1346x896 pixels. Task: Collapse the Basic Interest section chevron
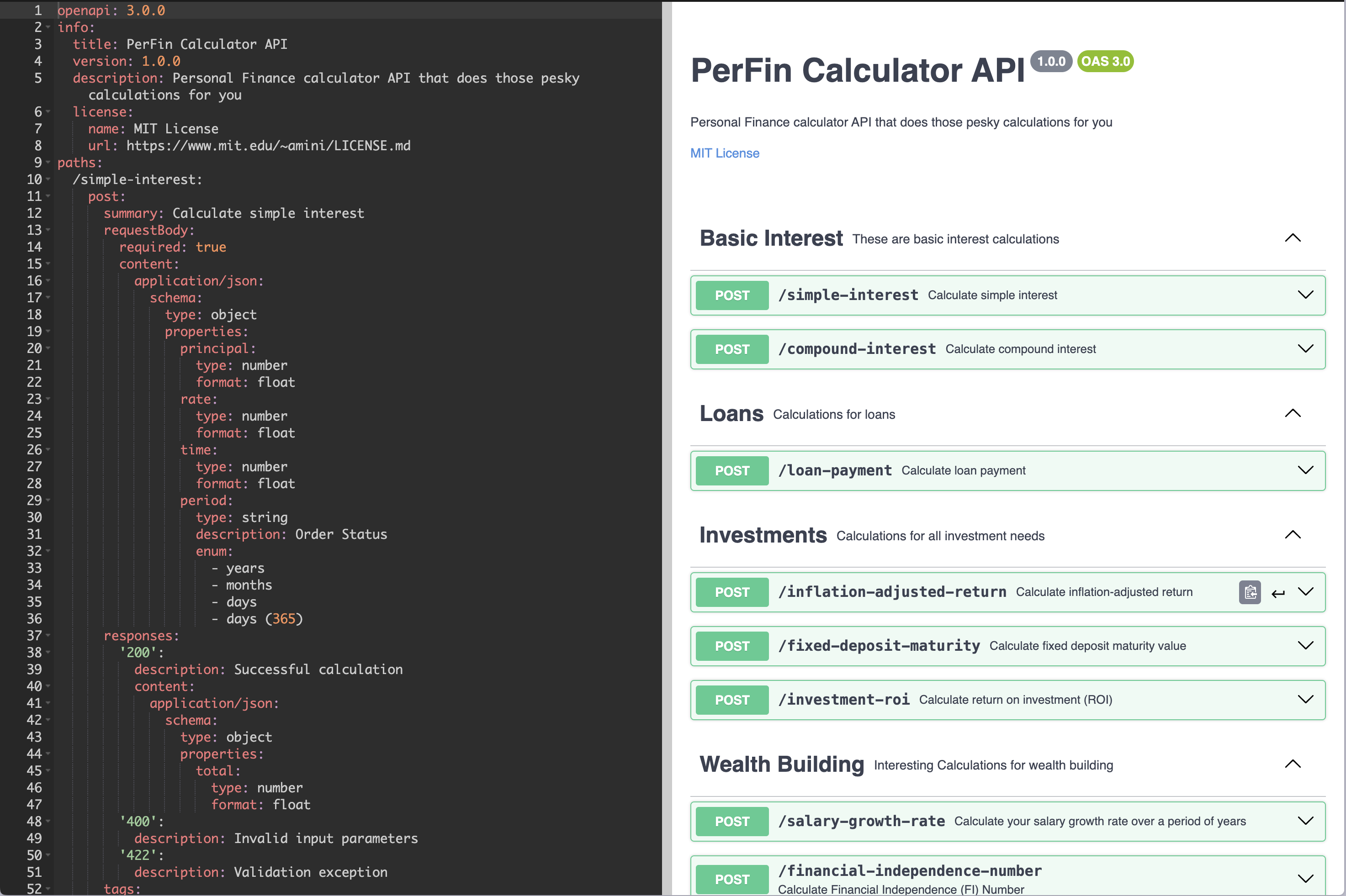[1292, 238]
